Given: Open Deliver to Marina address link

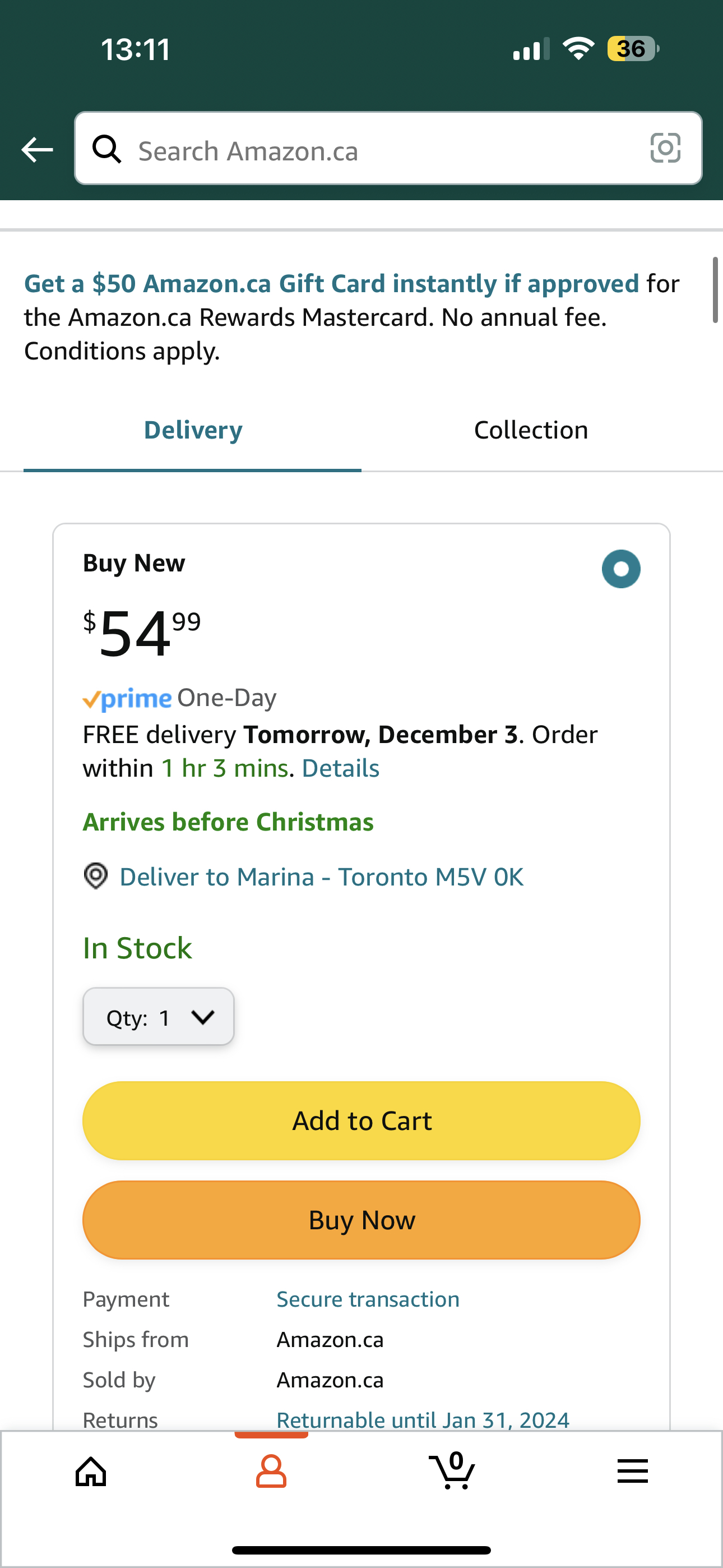Looking at the screenshot, I should [x=321, y=877].
